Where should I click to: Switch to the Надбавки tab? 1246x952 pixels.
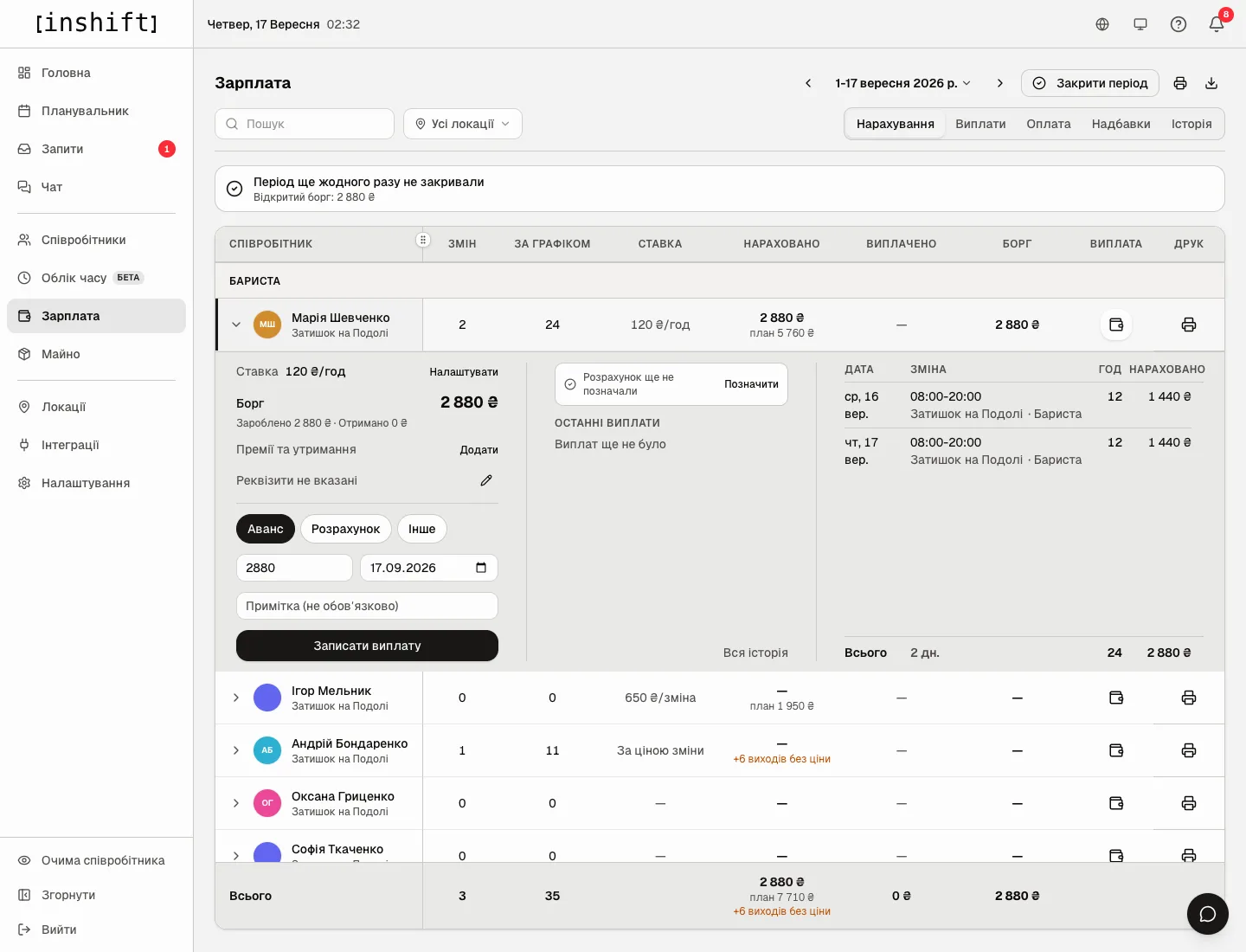pos(1121,124)
